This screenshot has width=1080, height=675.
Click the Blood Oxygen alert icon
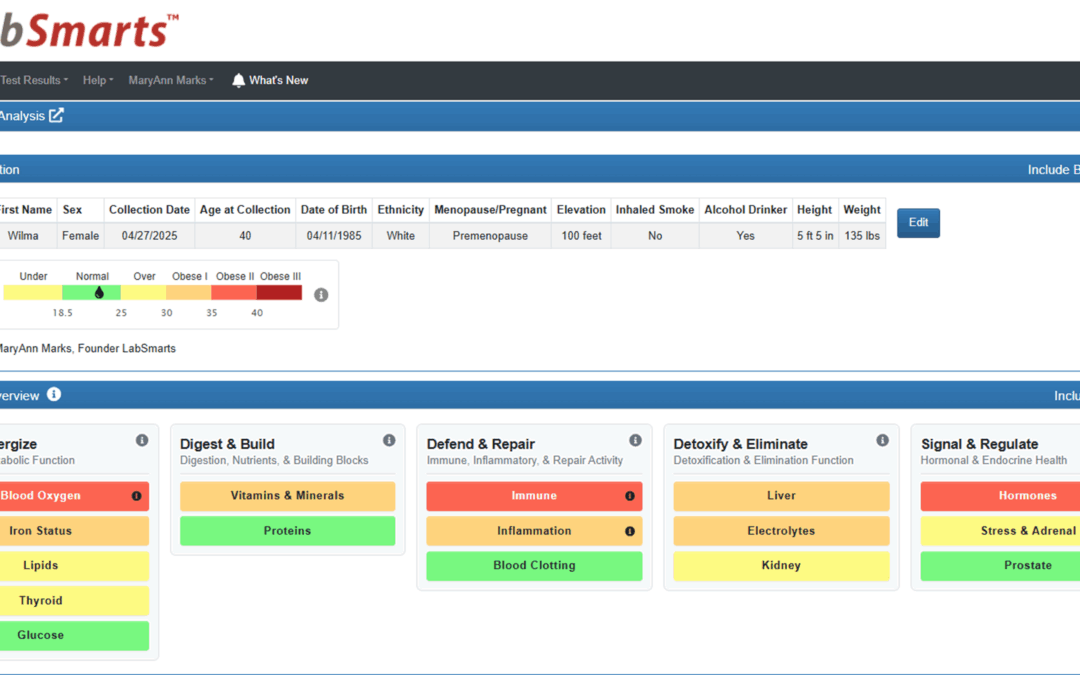coord(136,496)
